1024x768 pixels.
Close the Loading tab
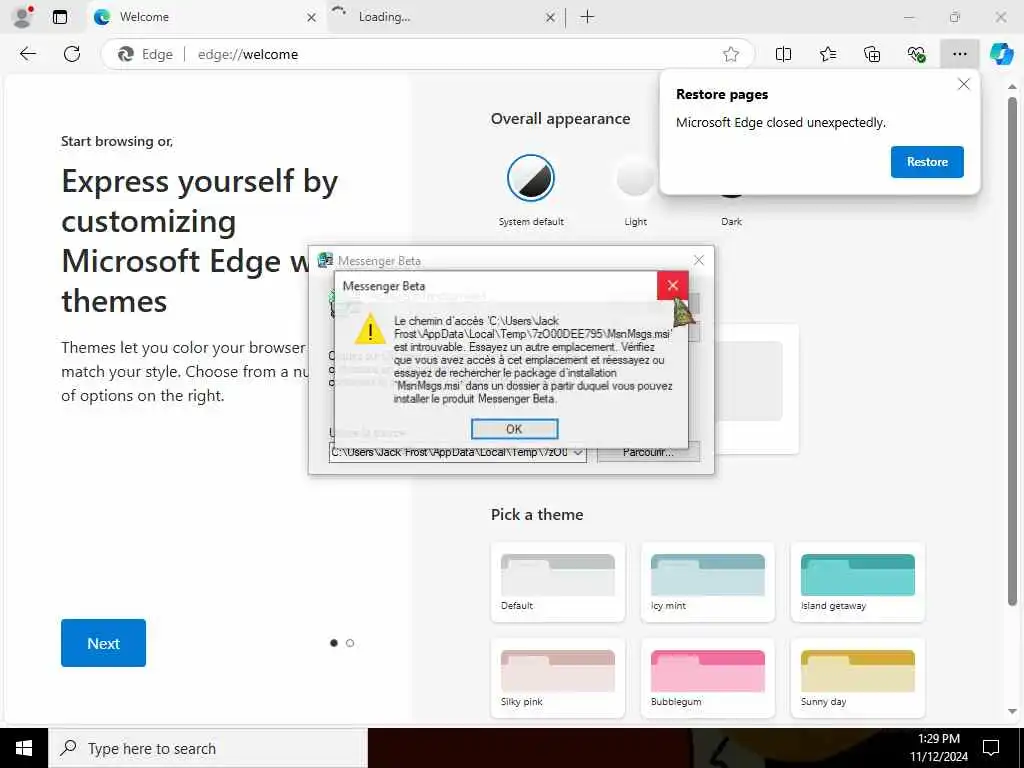[551, 18]
